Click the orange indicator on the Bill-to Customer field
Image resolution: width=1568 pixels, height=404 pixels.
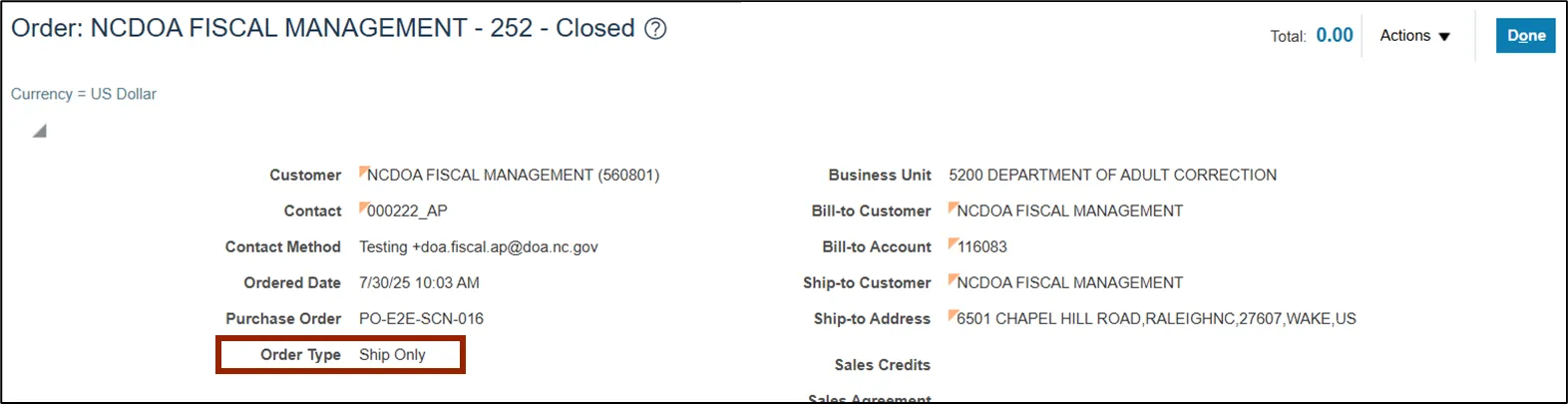click(953, 206)
